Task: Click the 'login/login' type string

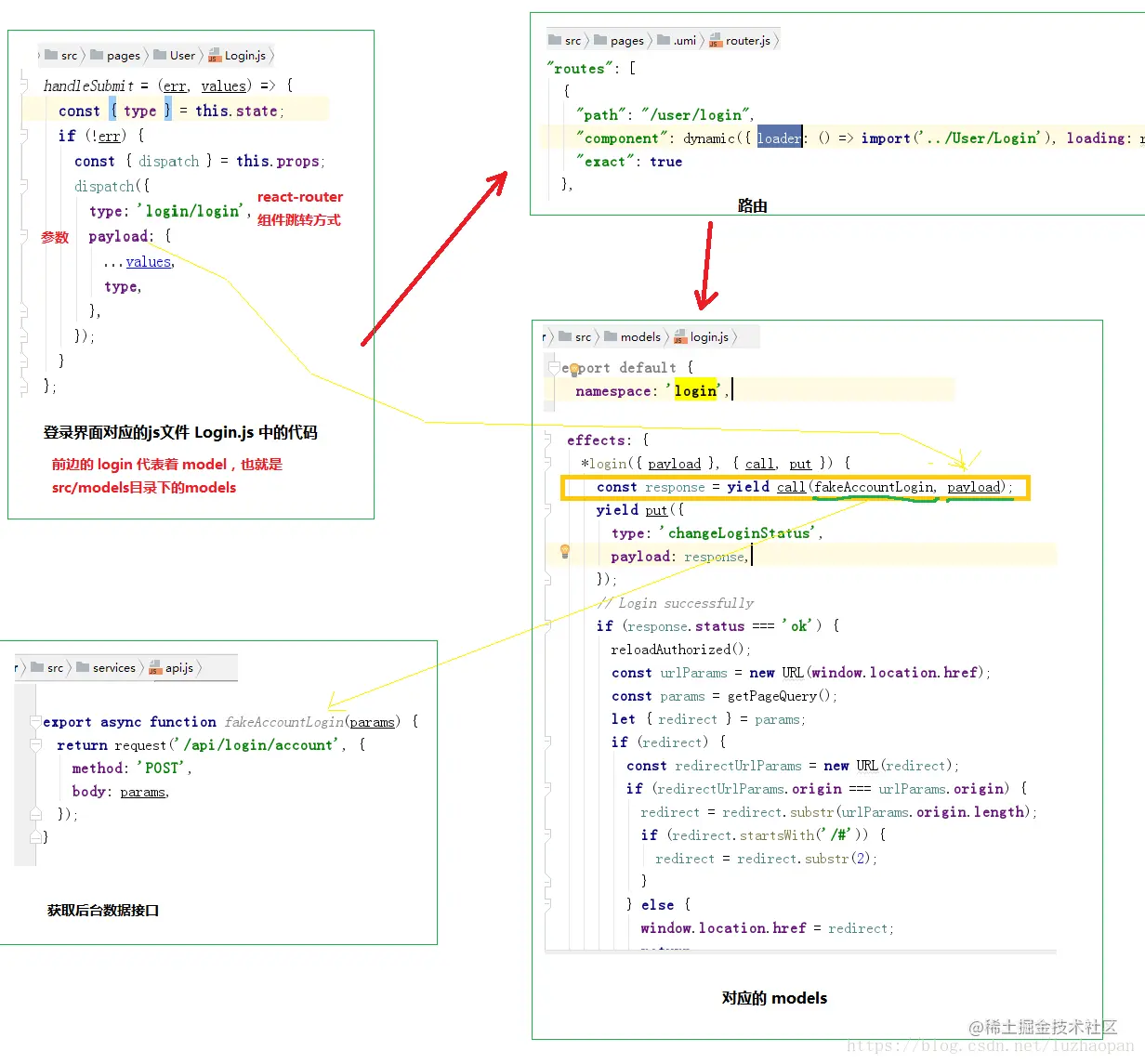Action: tap(193, 211)
